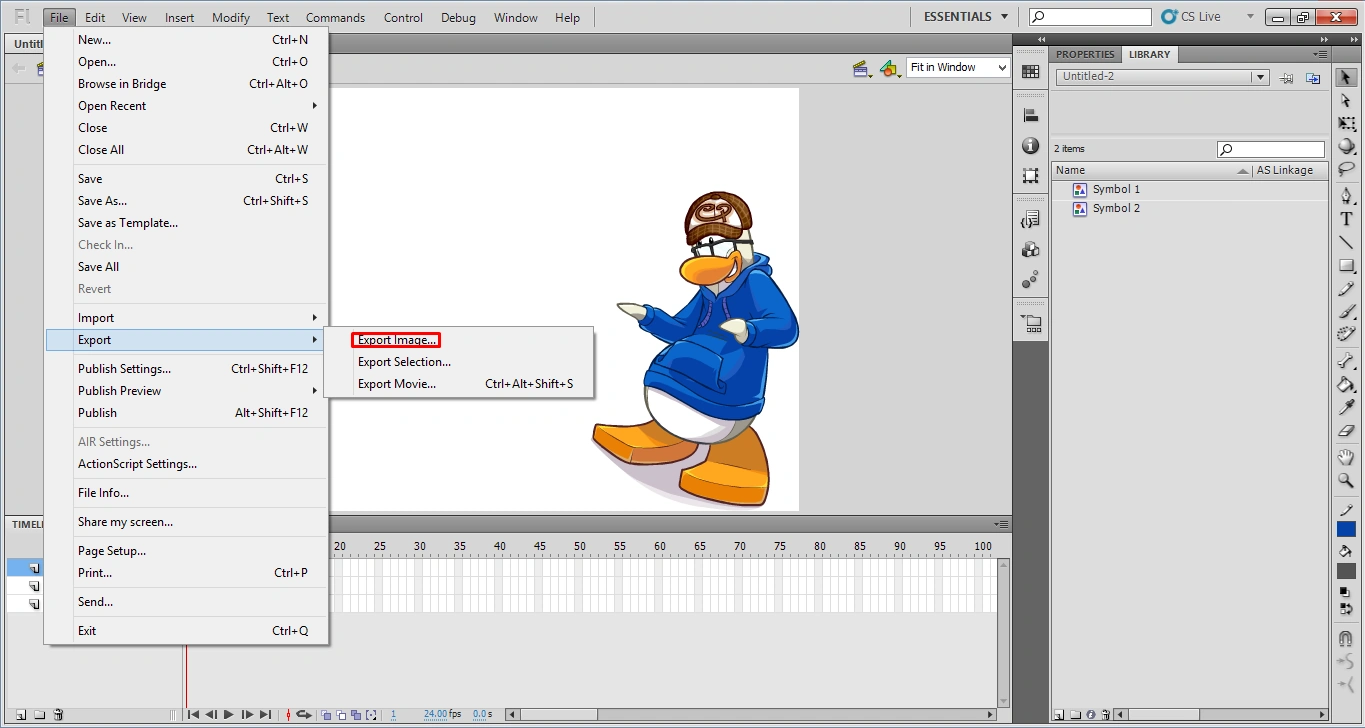Open the Library panel options menu
The height and width of the screenshot is (728, 1365).
(x=1321, y=54)
